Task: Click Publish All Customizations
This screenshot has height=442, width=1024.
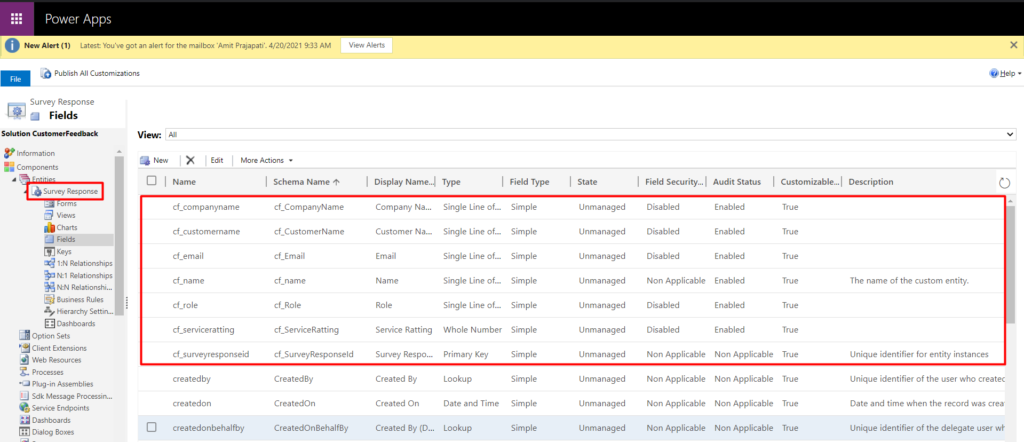Action: (x=90, y=74)
